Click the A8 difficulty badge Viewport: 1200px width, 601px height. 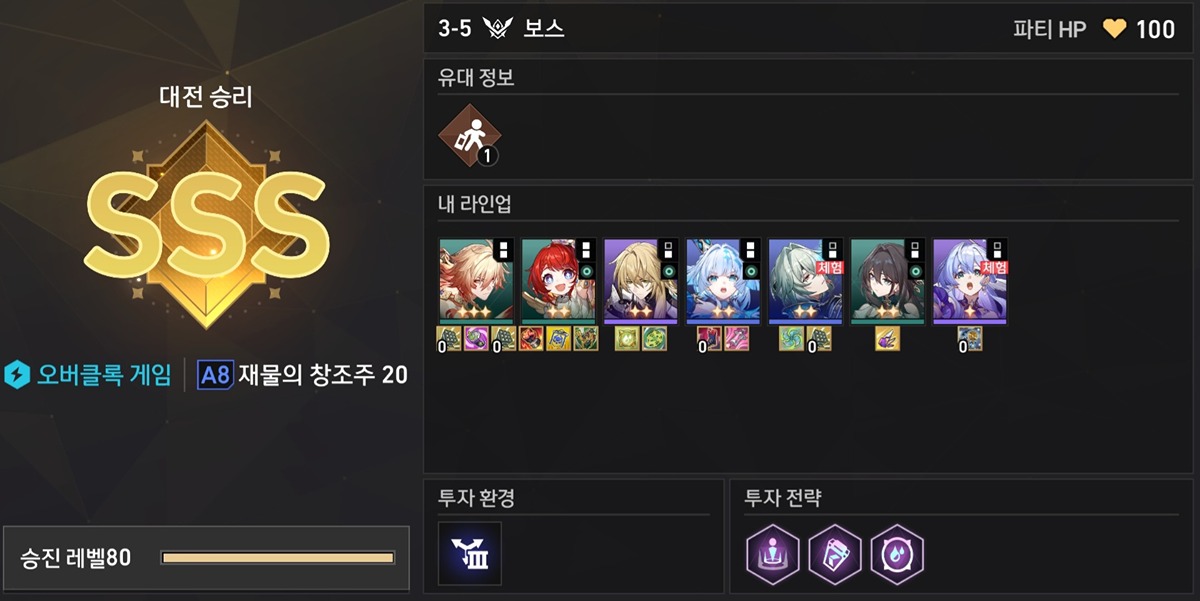click(215, 375)
